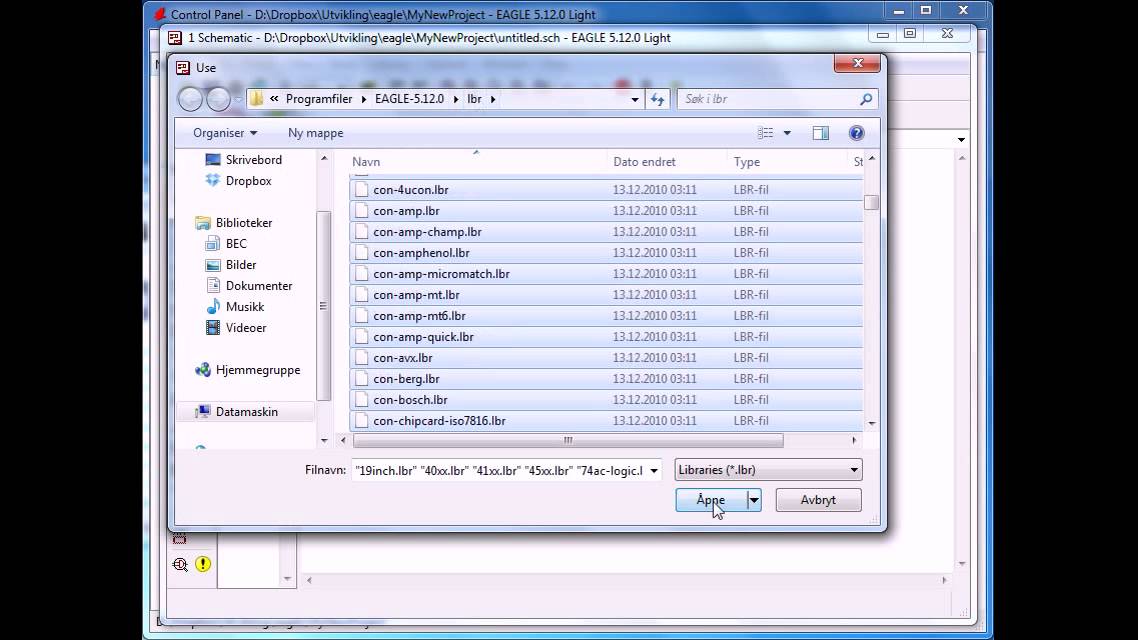Select con-amp.lbr in file list
The width and height of the screenshot is (1138, 640).
605,211
